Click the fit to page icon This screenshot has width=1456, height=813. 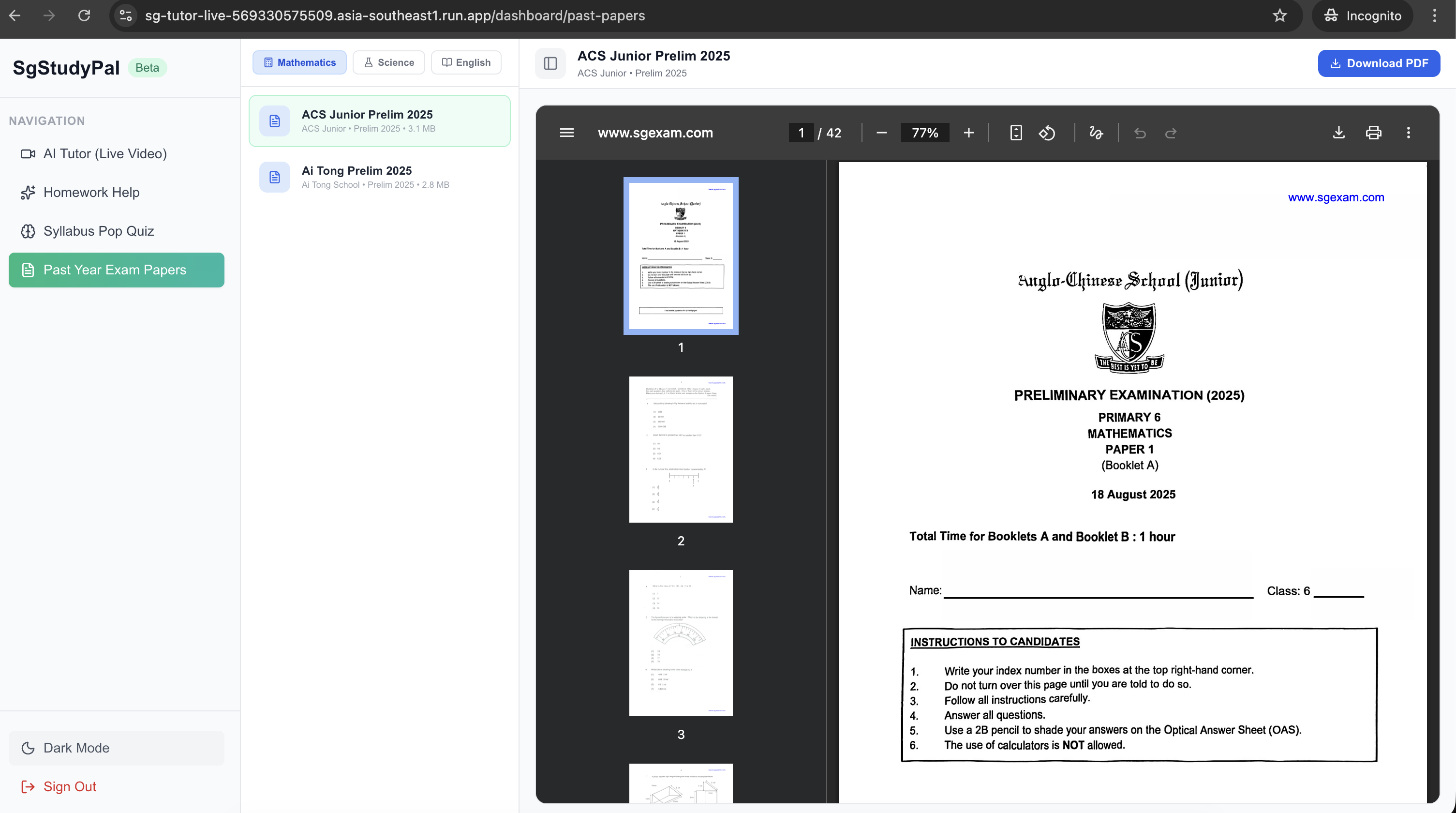click(1016, 133)
